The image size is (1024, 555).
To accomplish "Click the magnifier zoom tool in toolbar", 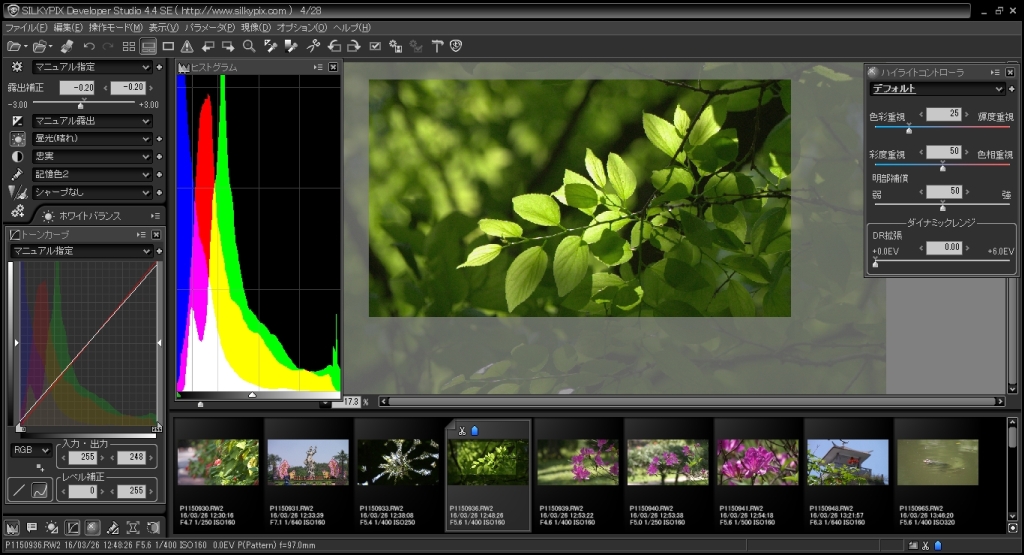I will (249, 46).
